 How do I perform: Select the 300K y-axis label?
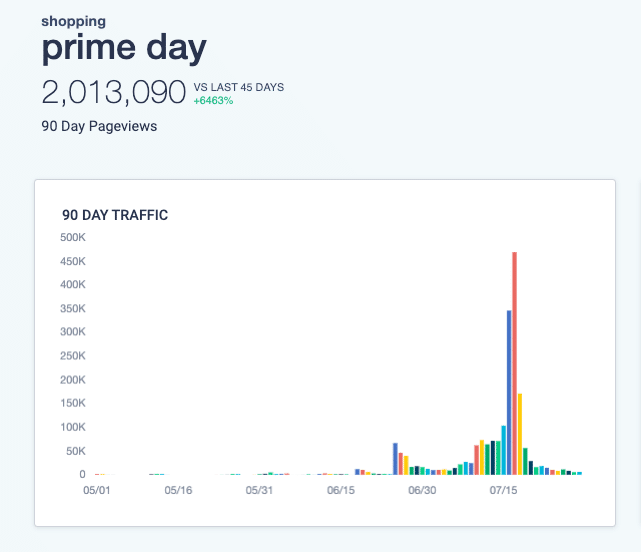73,332
